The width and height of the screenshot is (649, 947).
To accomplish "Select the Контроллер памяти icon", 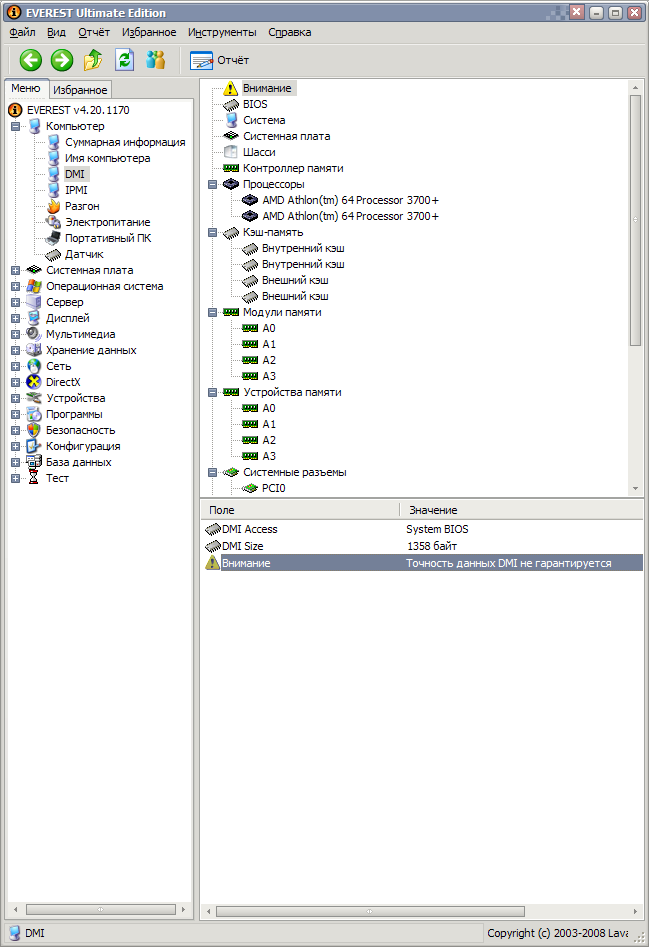I will (x=231, y=168).
